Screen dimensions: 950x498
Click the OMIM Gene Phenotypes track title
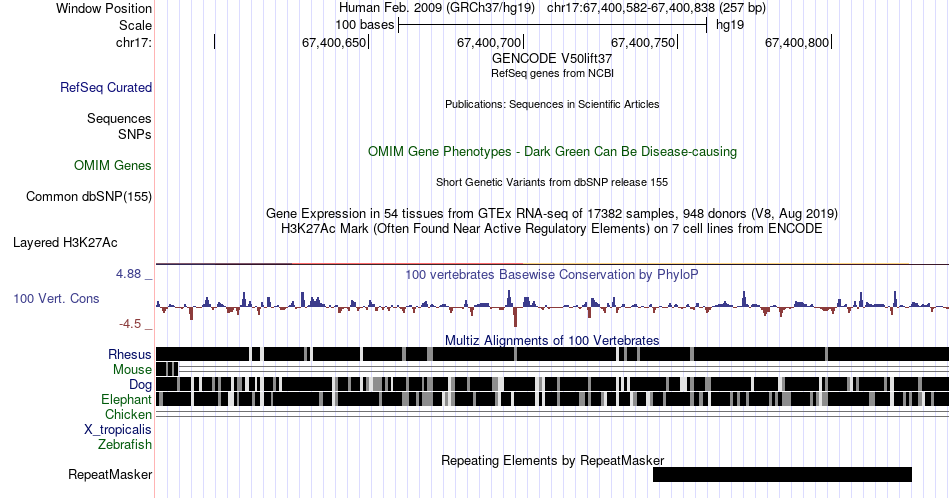point(552,151)
